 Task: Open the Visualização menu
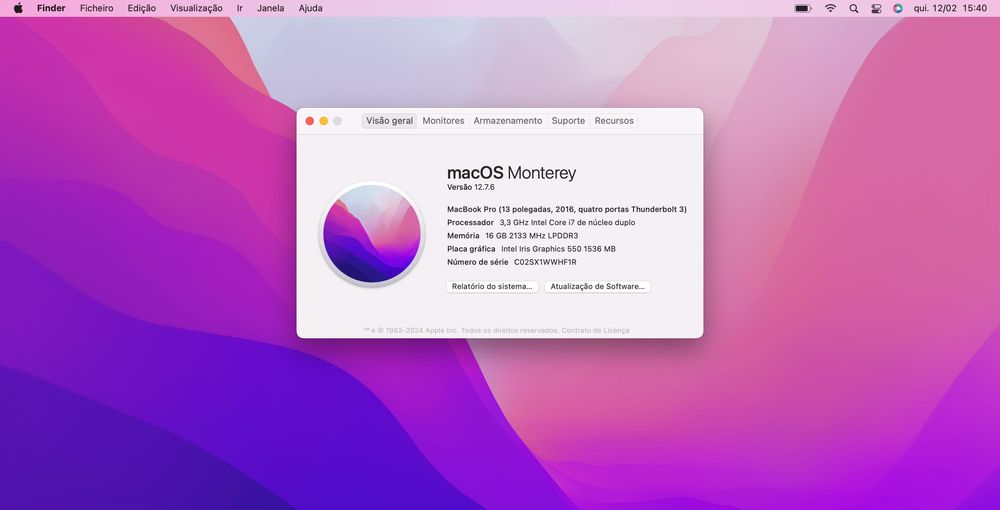coord(196,8)
